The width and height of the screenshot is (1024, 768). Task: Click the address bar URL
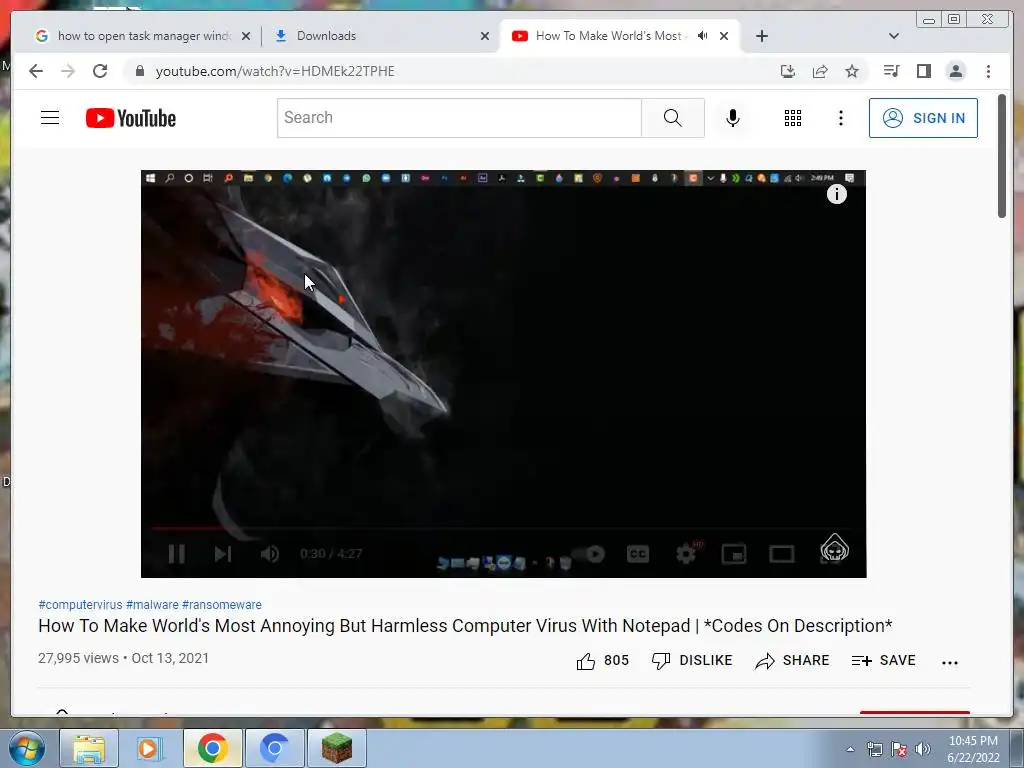point(275,71)
